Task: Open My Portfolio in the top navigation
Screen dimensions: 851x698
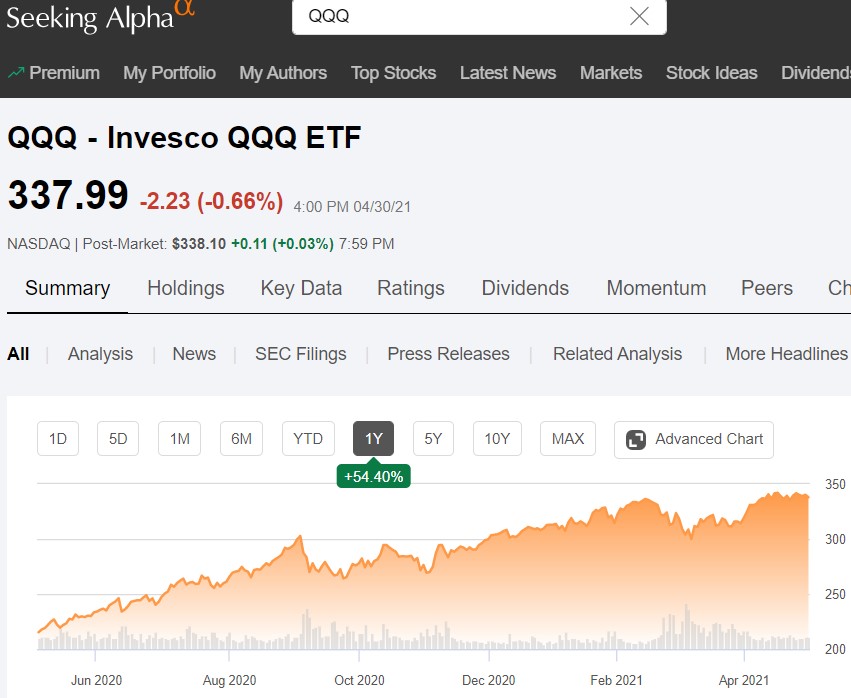Action: (169, 73)
